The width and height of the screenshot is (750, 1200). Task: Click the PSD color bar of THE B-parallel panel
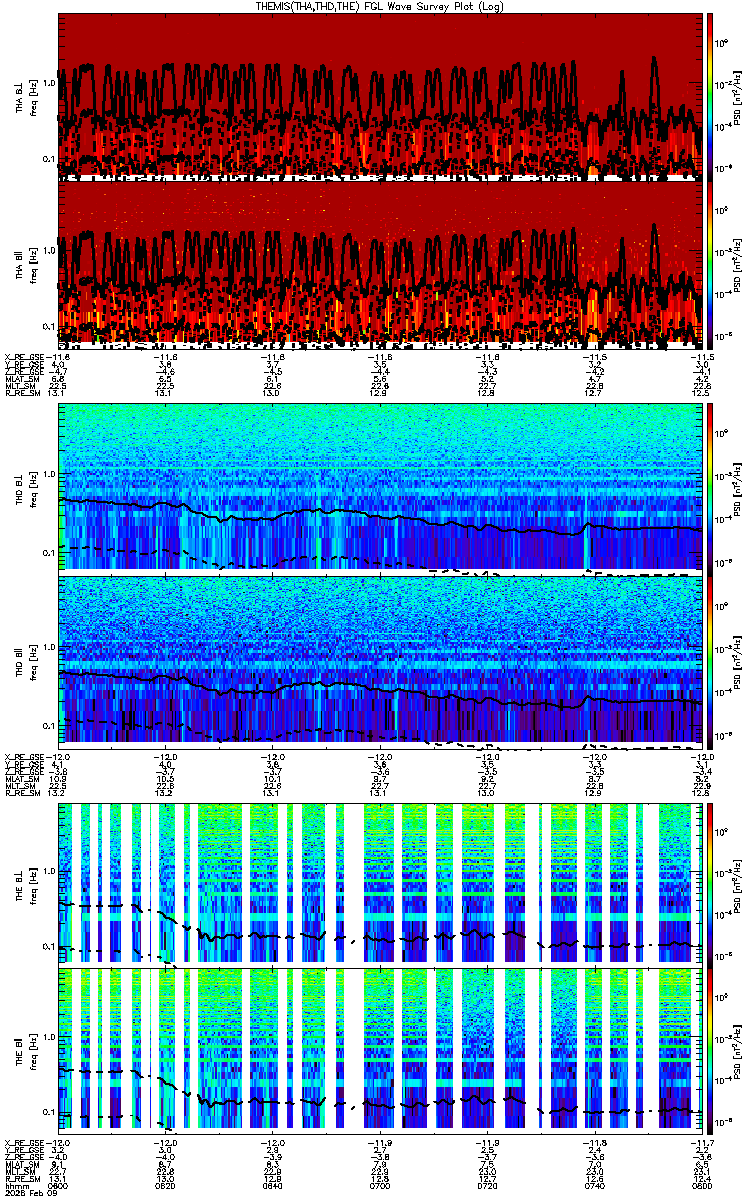point(711,1051)
